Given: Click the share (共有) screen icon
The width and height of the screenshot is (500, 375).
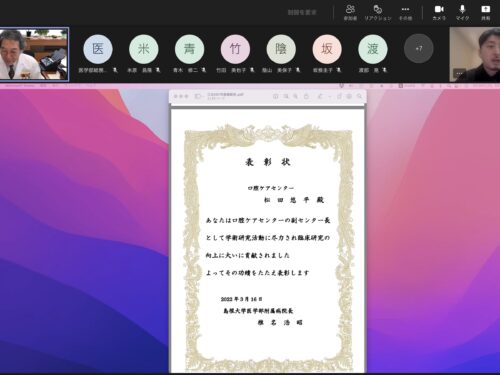Looking at the screenshot, I should coord(486,13).
